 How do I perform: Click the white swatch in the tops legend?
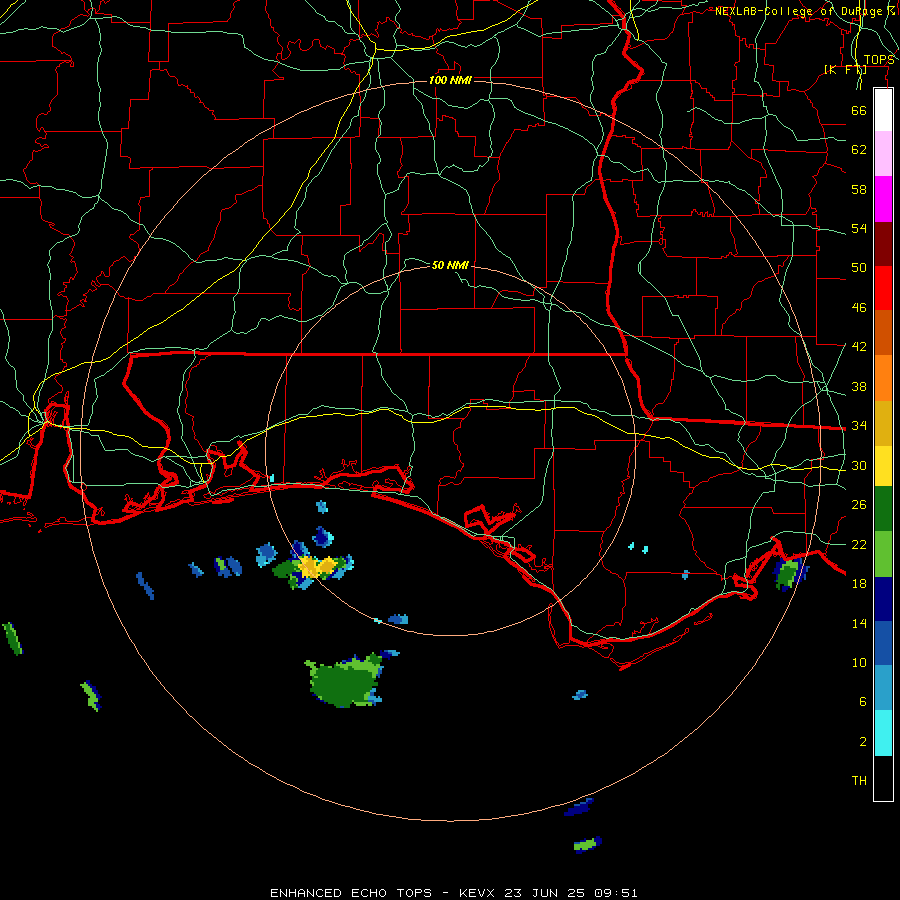pos(883,110)
